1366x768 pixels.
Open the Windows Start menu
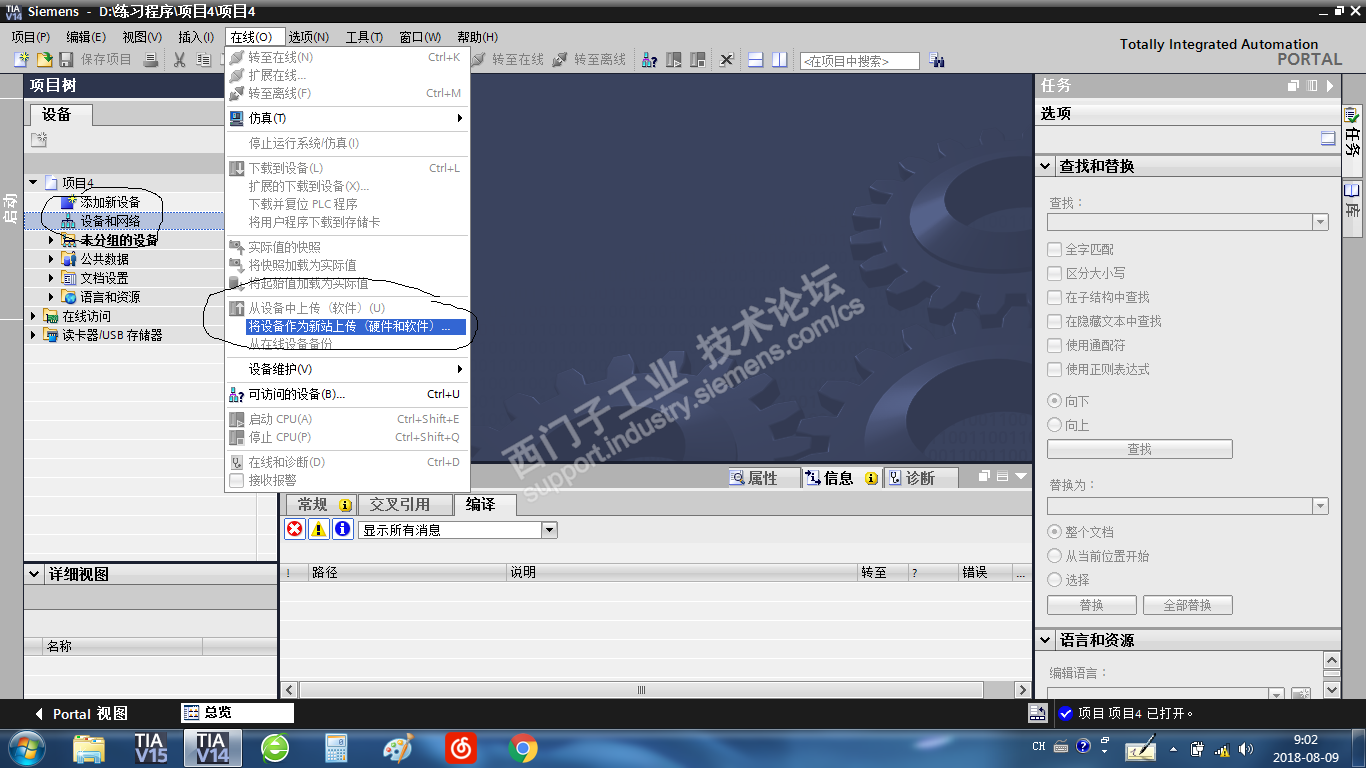[25, 748]
